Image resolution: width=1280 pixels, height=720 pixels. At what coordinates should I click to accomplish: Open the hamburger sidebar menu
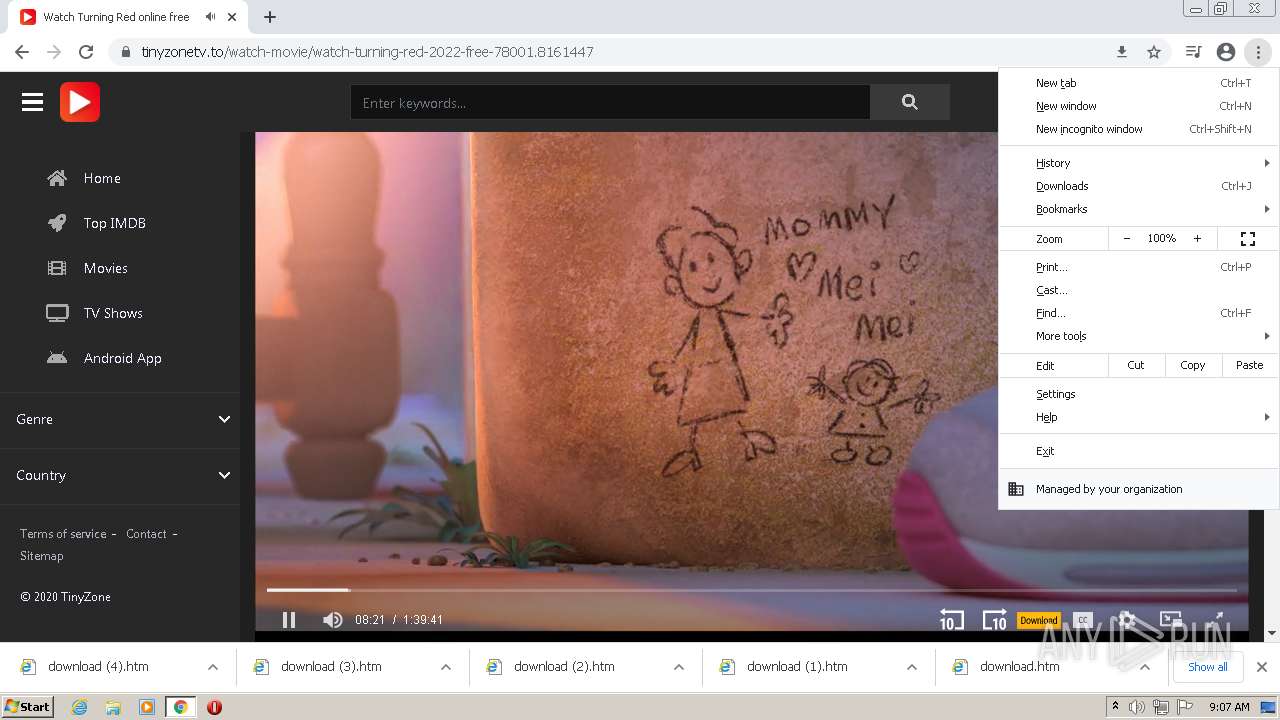click(x=32, y=102)
